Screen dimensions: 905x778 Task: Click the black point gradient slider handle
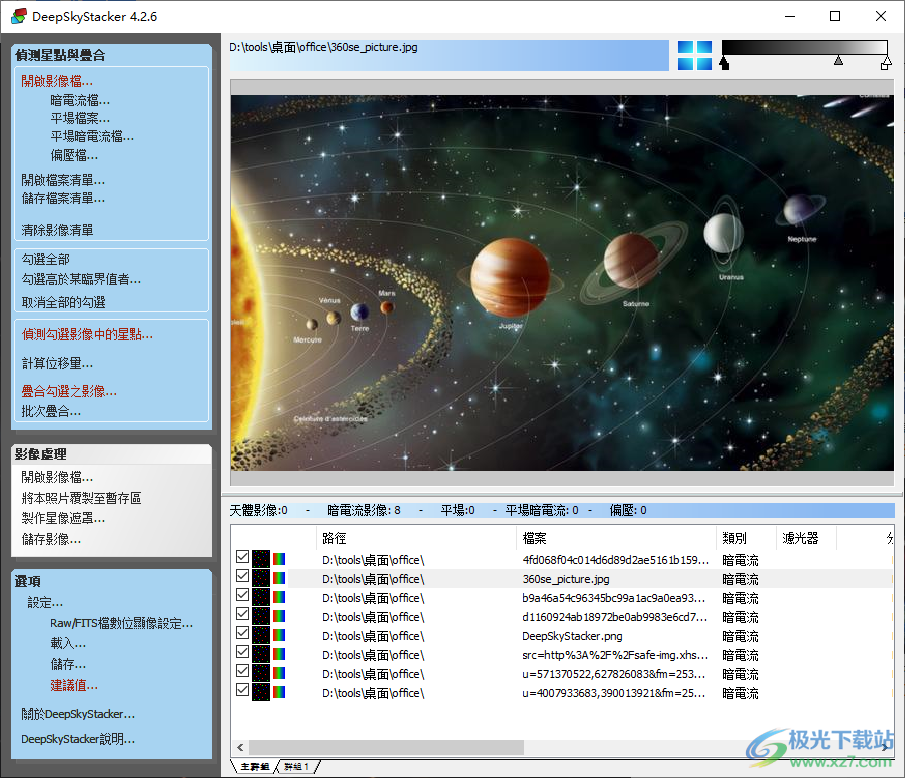click(724, 63)
